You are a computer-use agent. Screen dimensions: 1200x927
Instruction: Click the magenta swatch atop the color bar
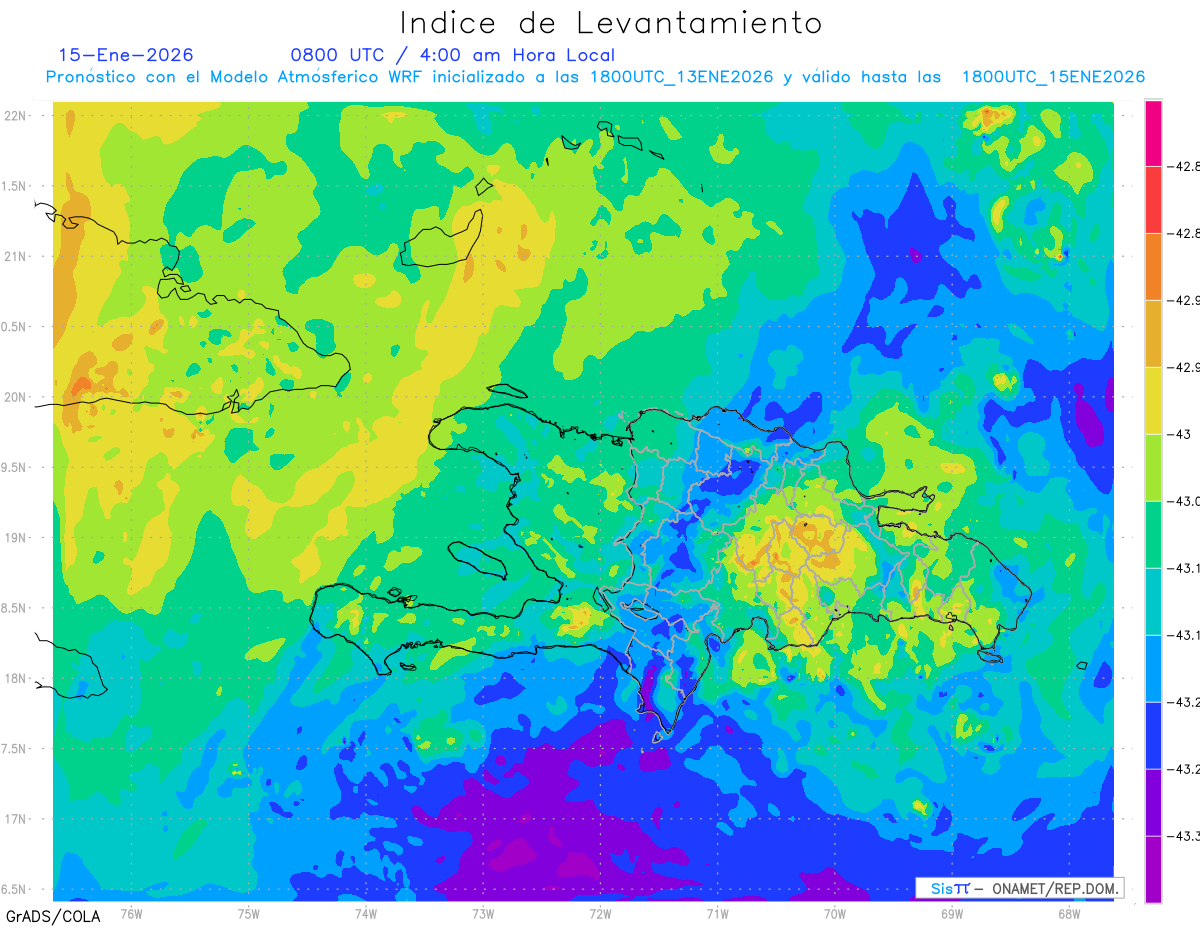pos(1153,133)
